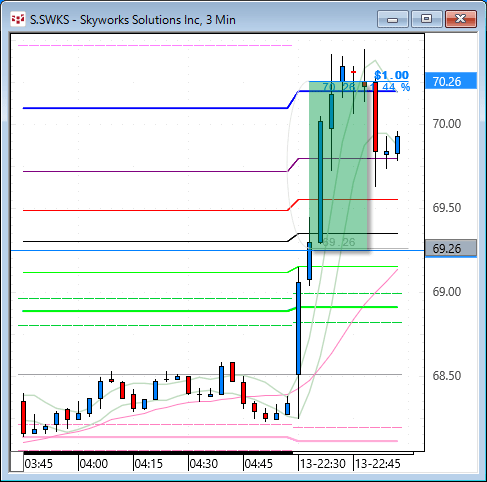
Task: Click the 70.26 price label on axis
Action: [451, 81]
